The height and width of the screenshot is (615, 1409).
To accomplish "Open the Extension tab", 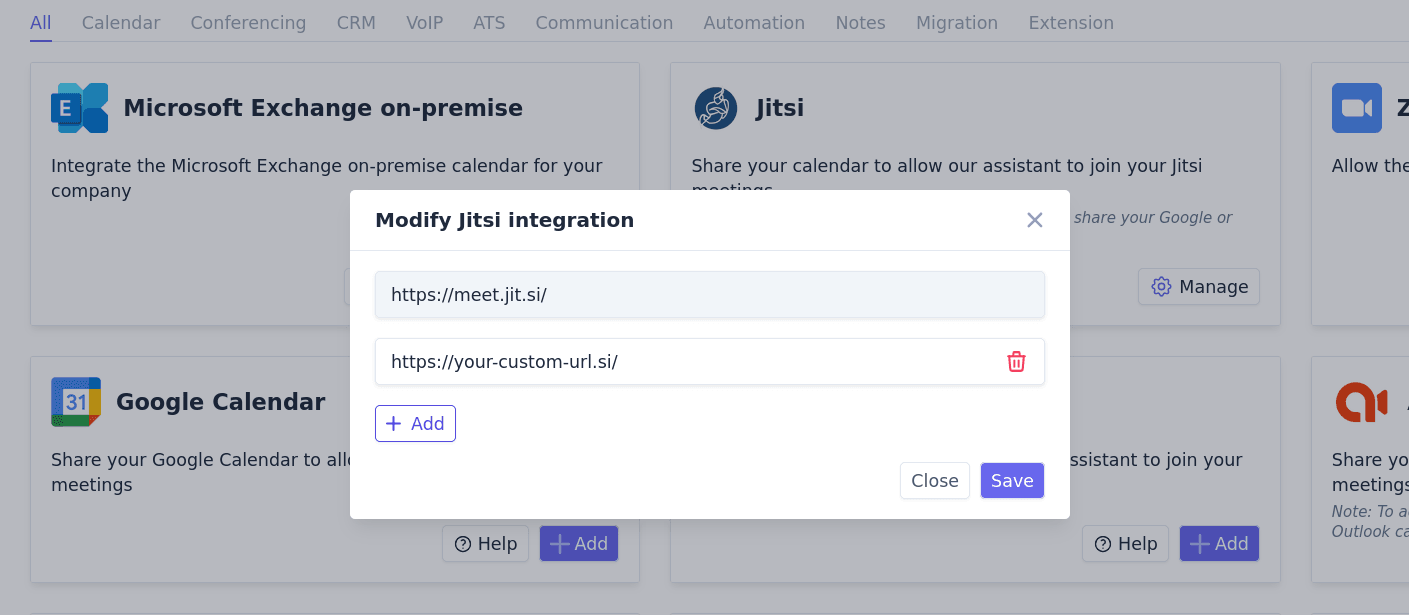I will 1071,23.
